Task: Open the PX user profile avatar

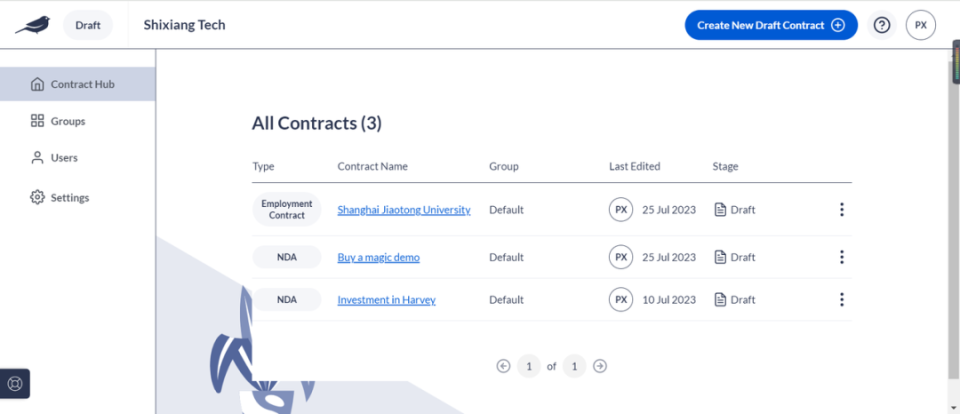Action: coord(920,25)
